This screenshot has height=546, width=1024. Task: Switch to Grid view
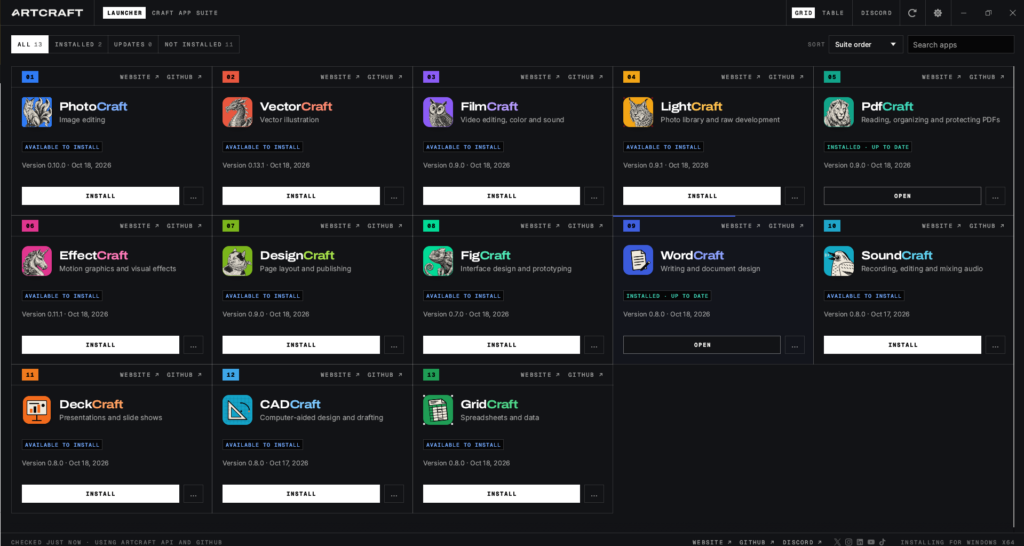(803, 12)
